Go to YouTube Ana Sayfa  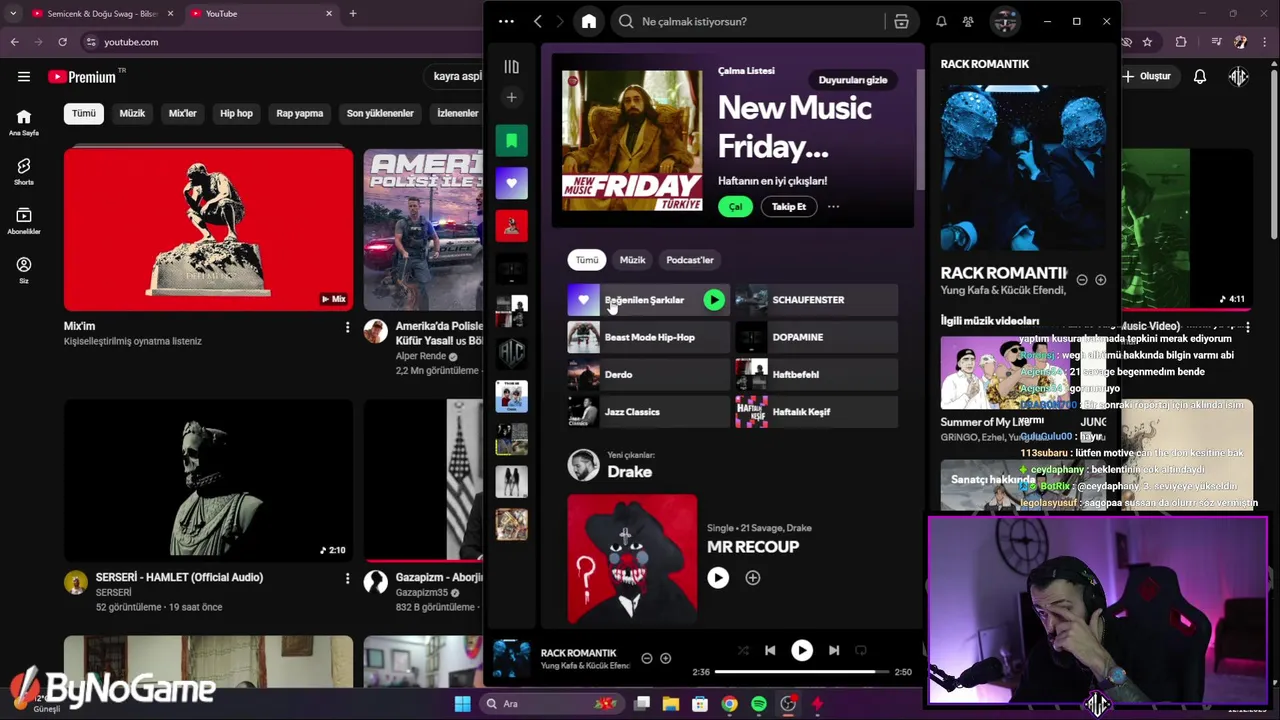[x=24, y=122]
